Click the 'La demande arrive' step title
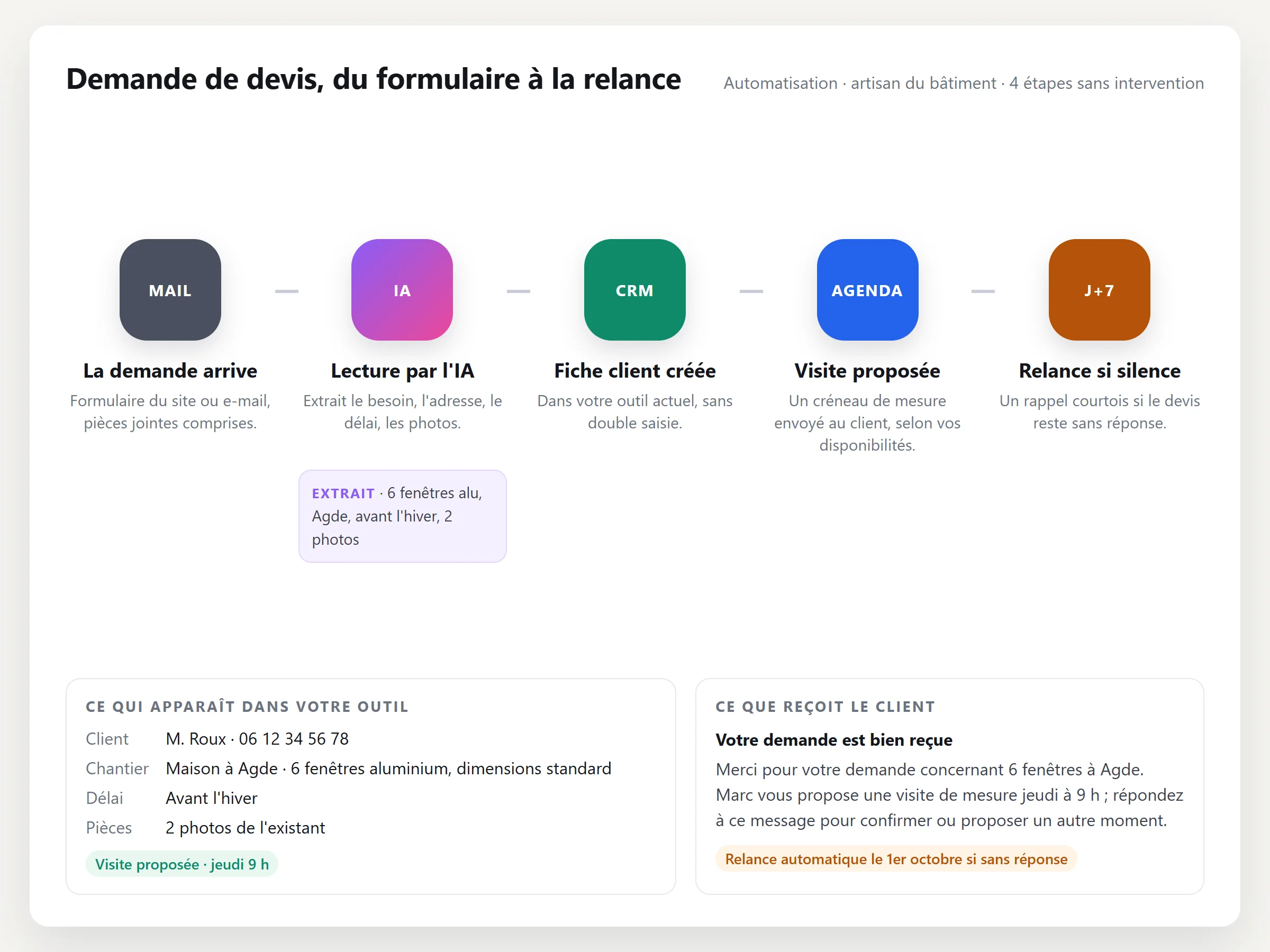This screenshot has height=952, width=1270. pos(170,371)
